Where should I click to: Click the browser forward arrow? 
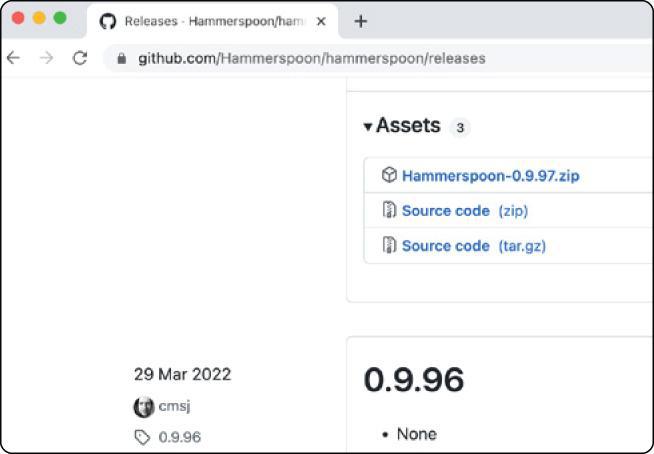pos(47,58)
